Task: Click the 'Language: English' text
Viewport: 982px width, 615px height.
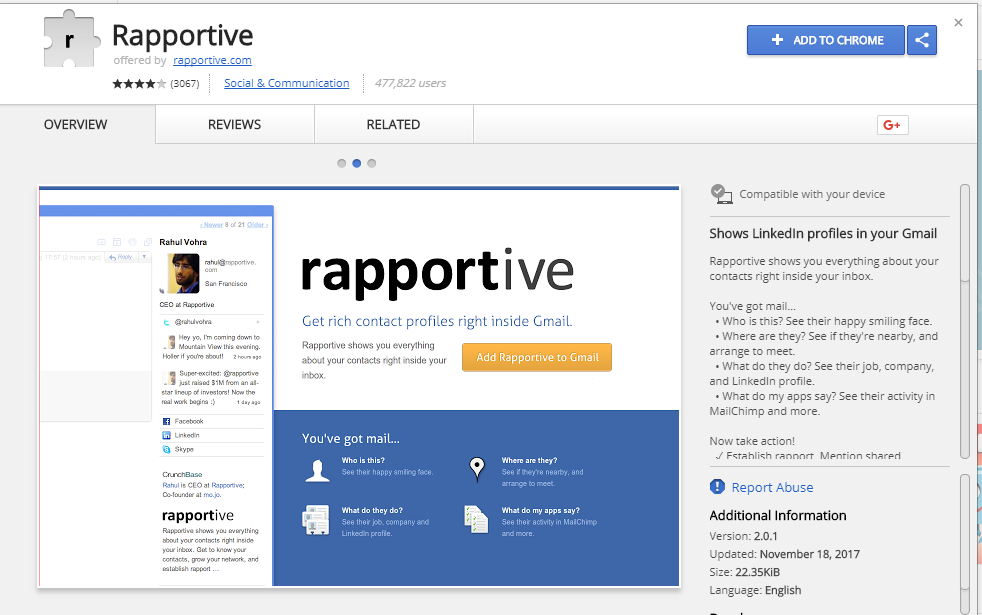Action: 755,590
